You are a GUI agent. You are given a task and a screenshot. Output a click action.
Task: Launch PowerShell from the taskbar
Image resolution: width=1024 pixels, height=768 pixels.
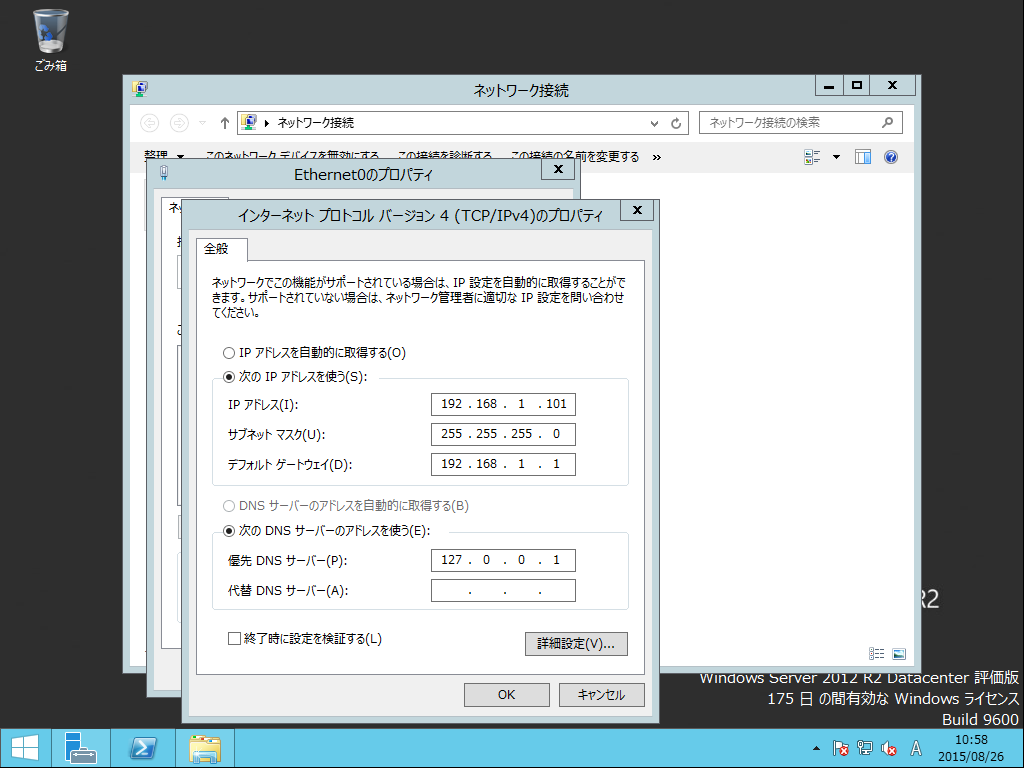click(x=142, y=748)
